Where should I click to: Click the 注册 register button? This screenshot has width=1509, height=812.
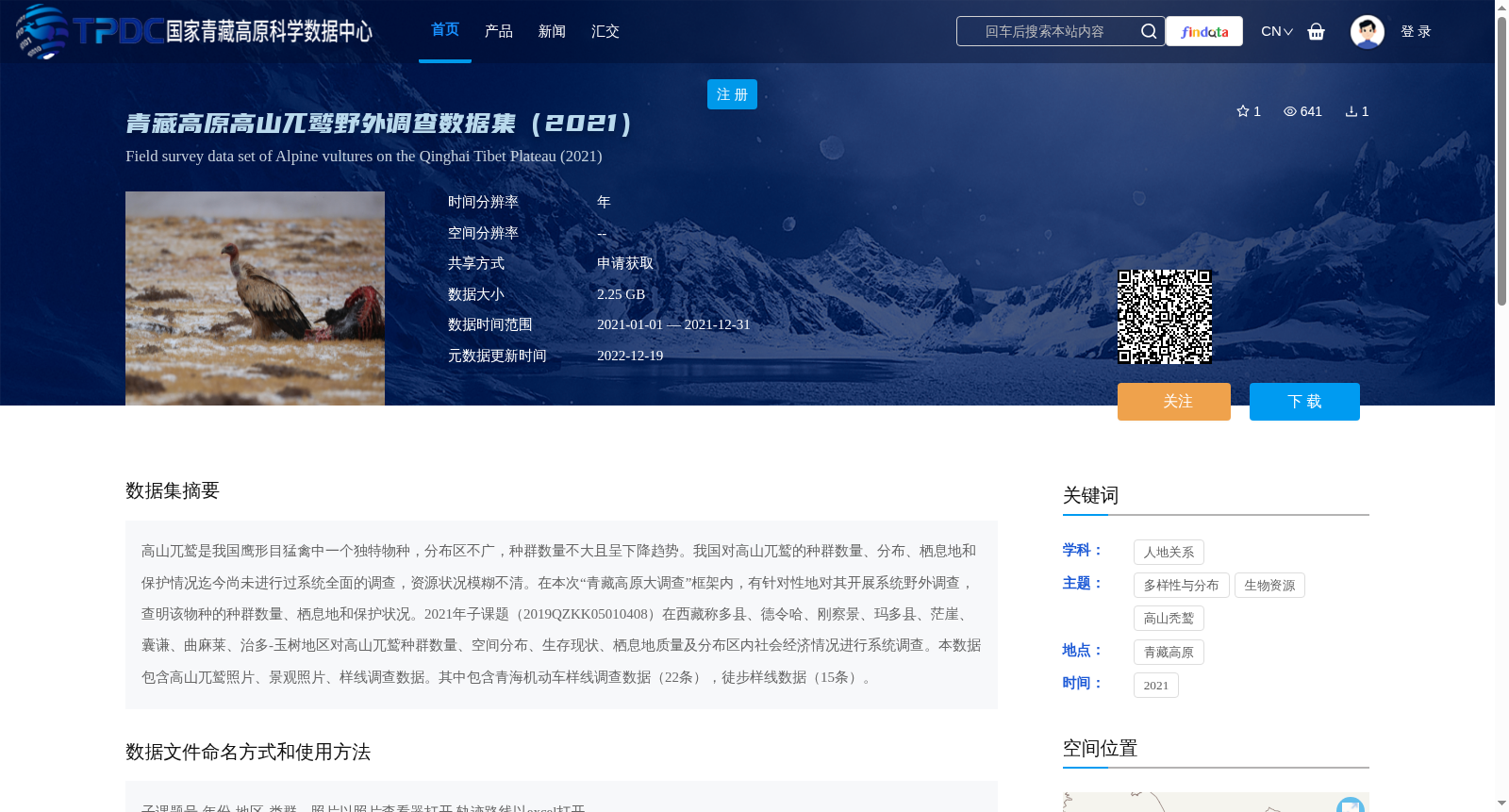point(732,94)
